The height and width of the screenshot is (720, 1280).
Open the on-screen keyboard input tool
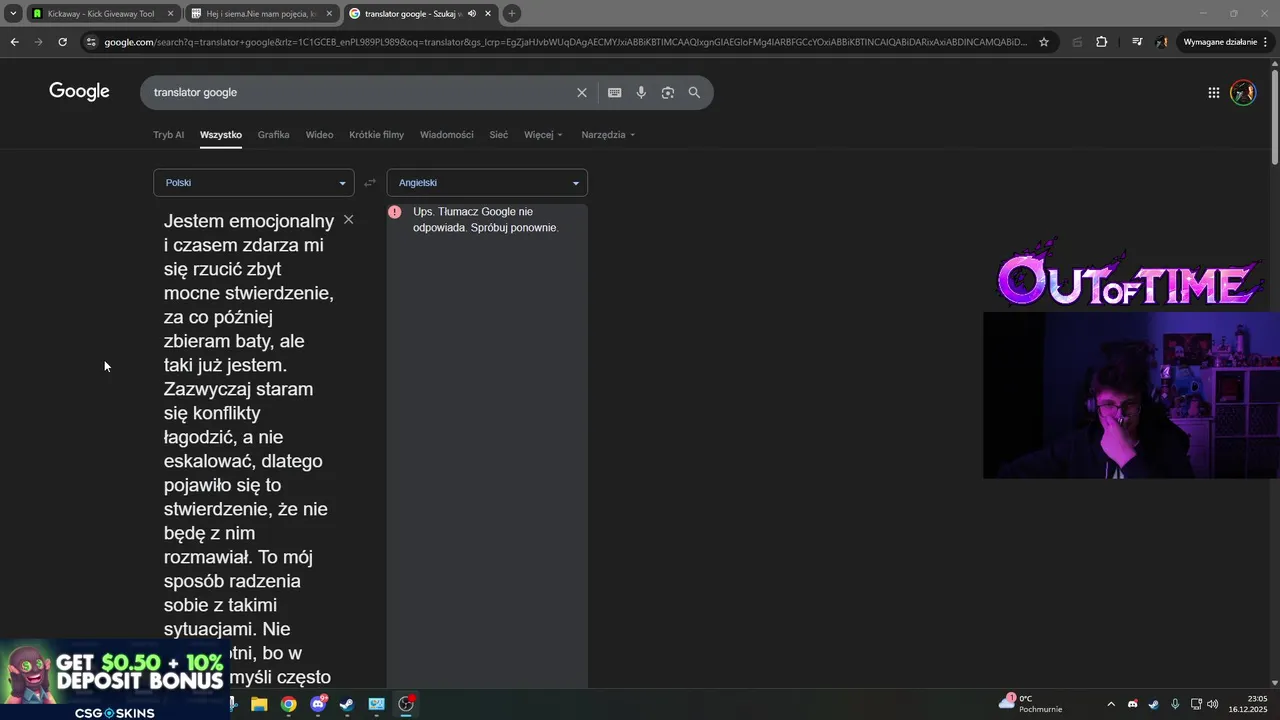point(614,92)
